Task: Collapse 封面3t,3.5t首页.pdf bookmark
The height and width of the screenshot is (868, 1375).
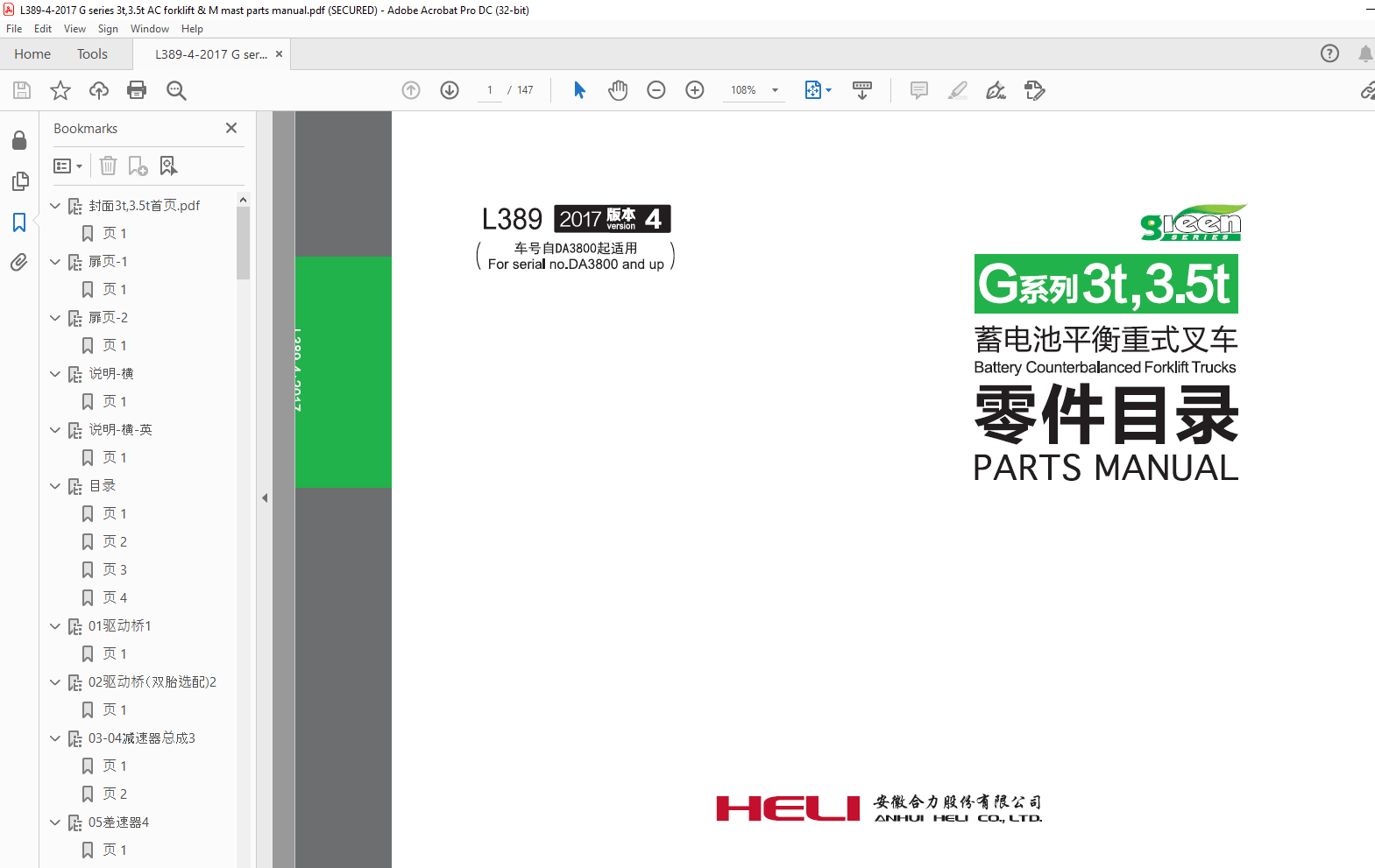Action: click(x=55, y=206)
